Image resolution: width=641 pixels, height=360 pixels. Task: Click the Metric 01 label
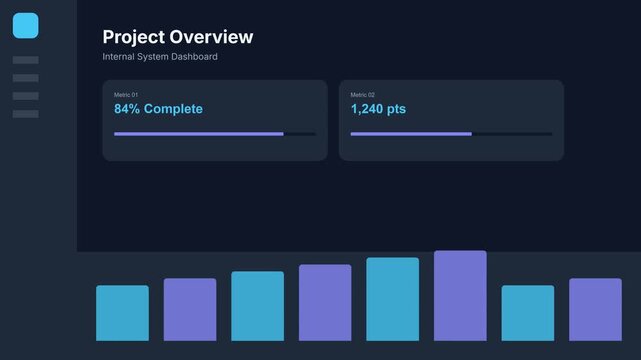[x=126, y=95]
